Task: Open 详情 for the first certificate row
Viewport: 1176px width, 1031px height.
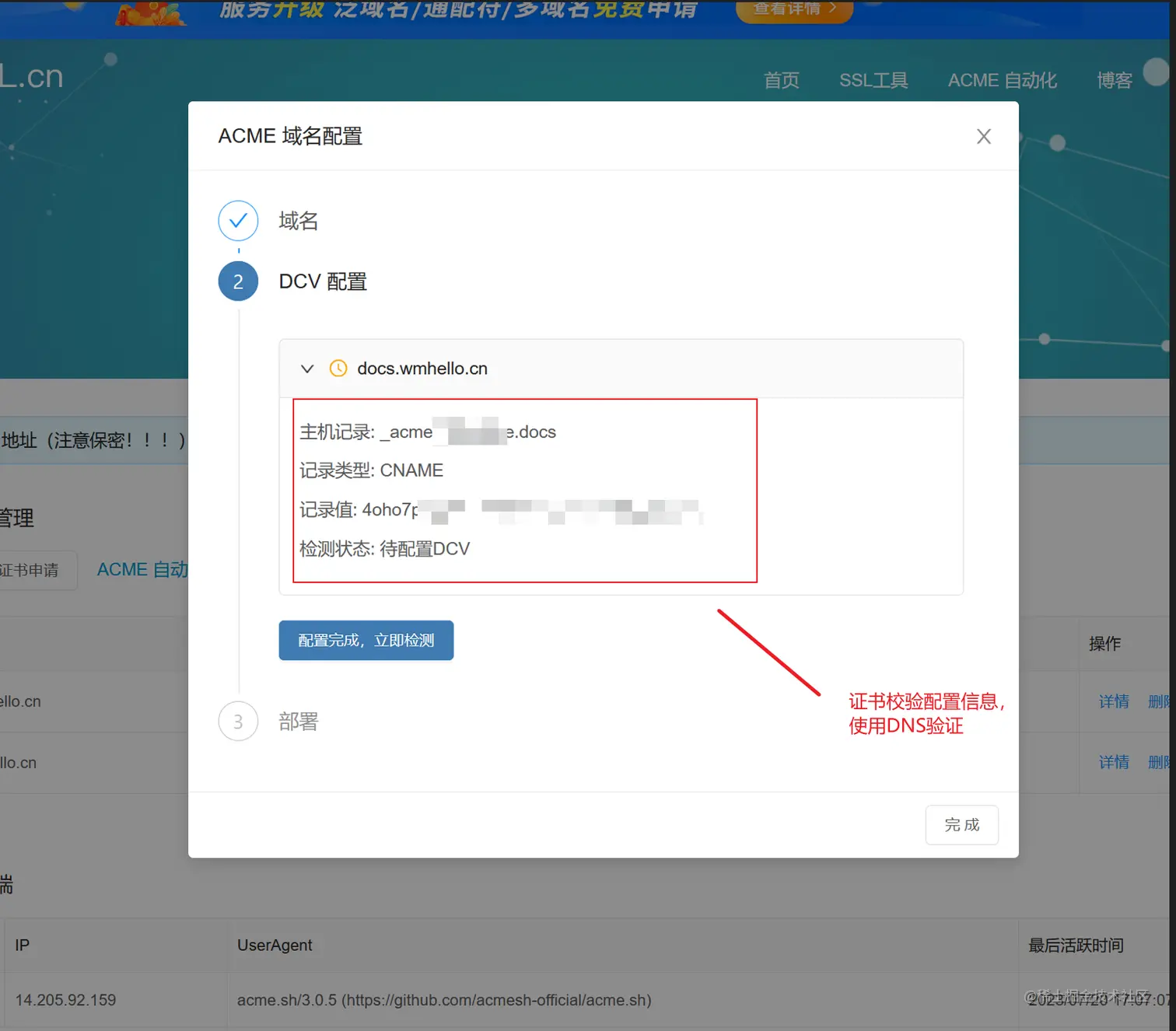Action: pyautogui.click(x=1114, y=701)
